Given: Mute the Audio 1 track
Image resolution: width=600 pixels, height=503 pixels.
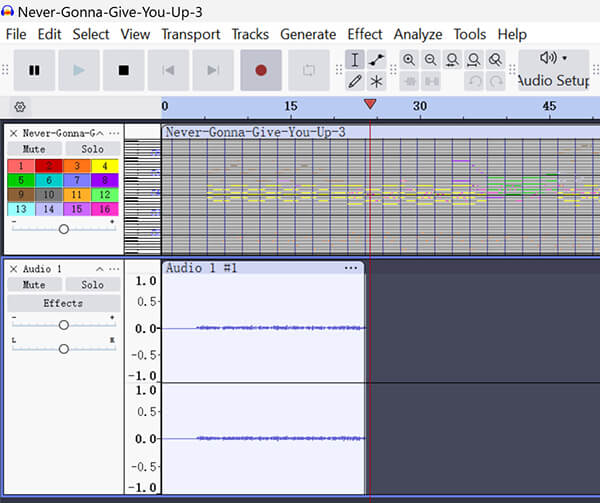Looking at the screenshot, I should [34, 285].
